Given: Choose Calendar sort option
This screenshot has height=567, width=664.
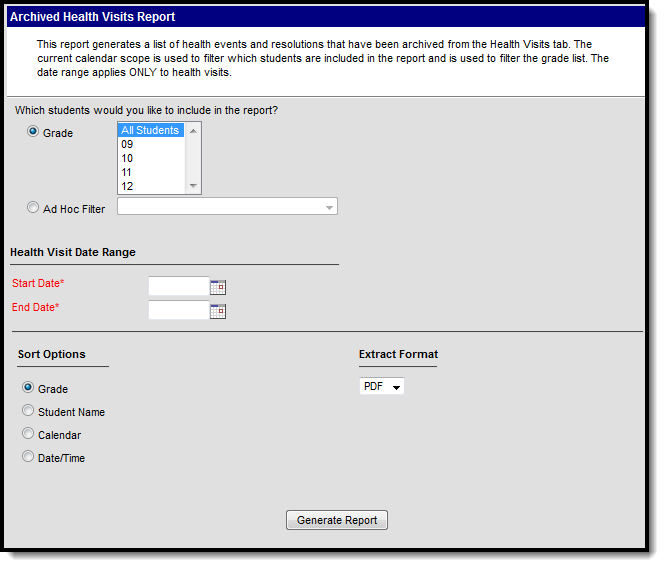Looking at the screenshot, I should 28,434.
